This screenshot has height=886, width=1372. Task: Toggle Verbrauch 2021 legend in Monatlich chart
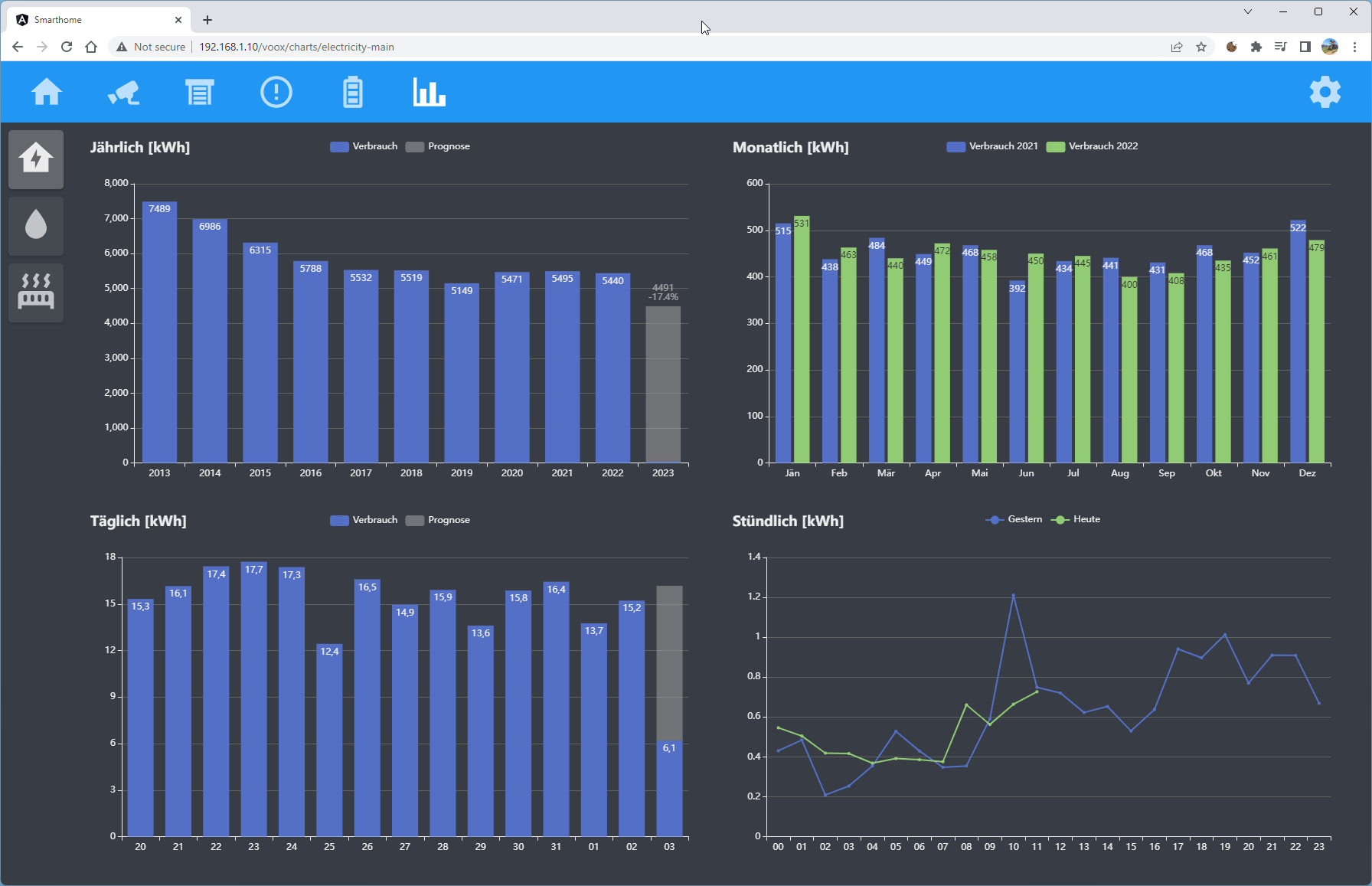click(992, 146)
